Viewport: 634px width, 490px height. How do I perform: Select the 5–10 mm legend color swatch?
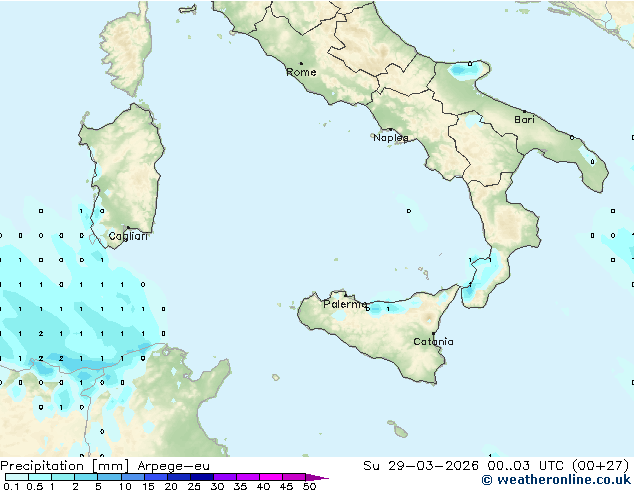[x=109, y=477]
